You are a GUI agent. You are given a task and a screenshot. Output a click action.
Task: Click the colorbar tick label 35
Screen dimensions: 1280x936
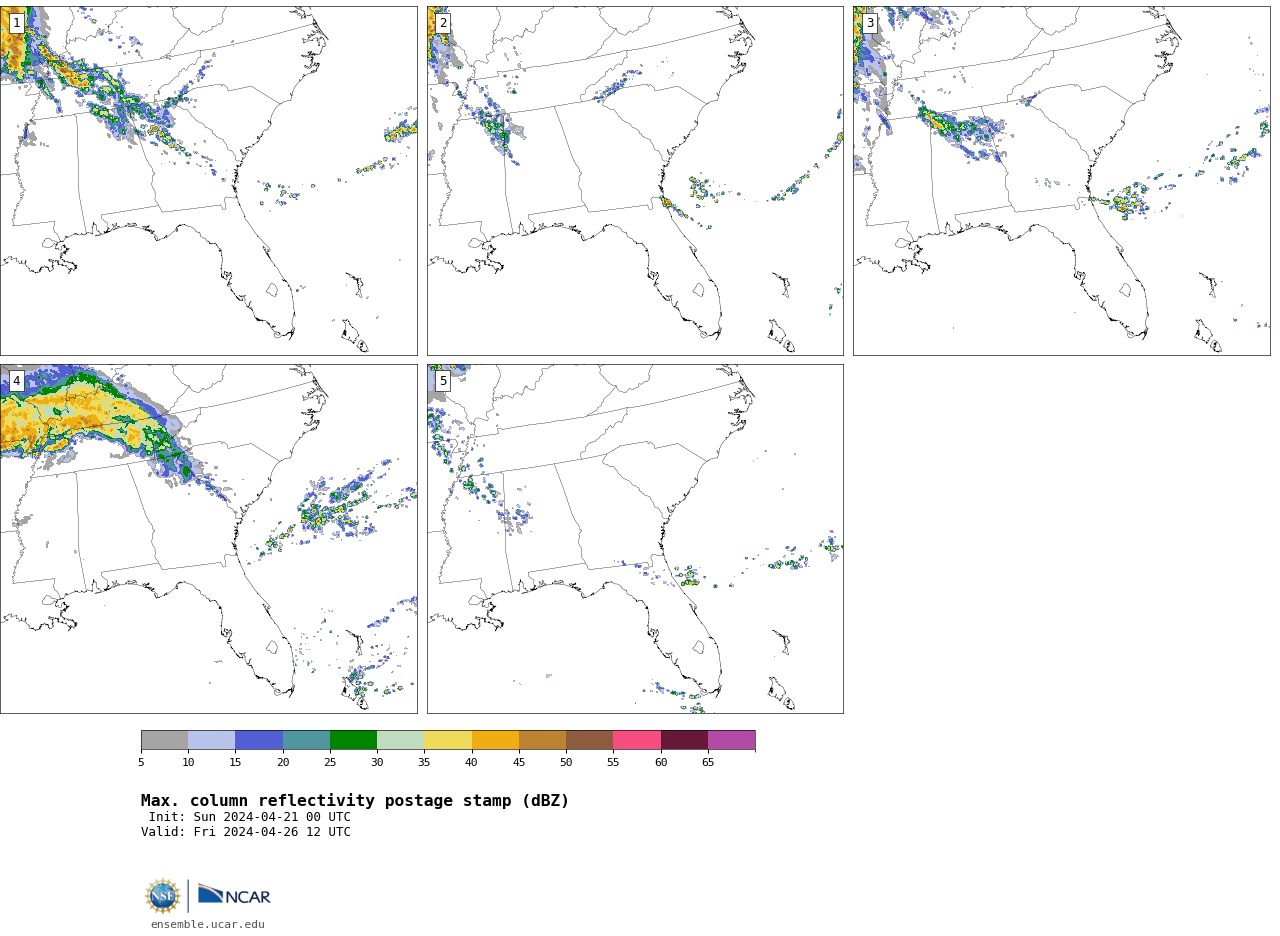[424, 763]
